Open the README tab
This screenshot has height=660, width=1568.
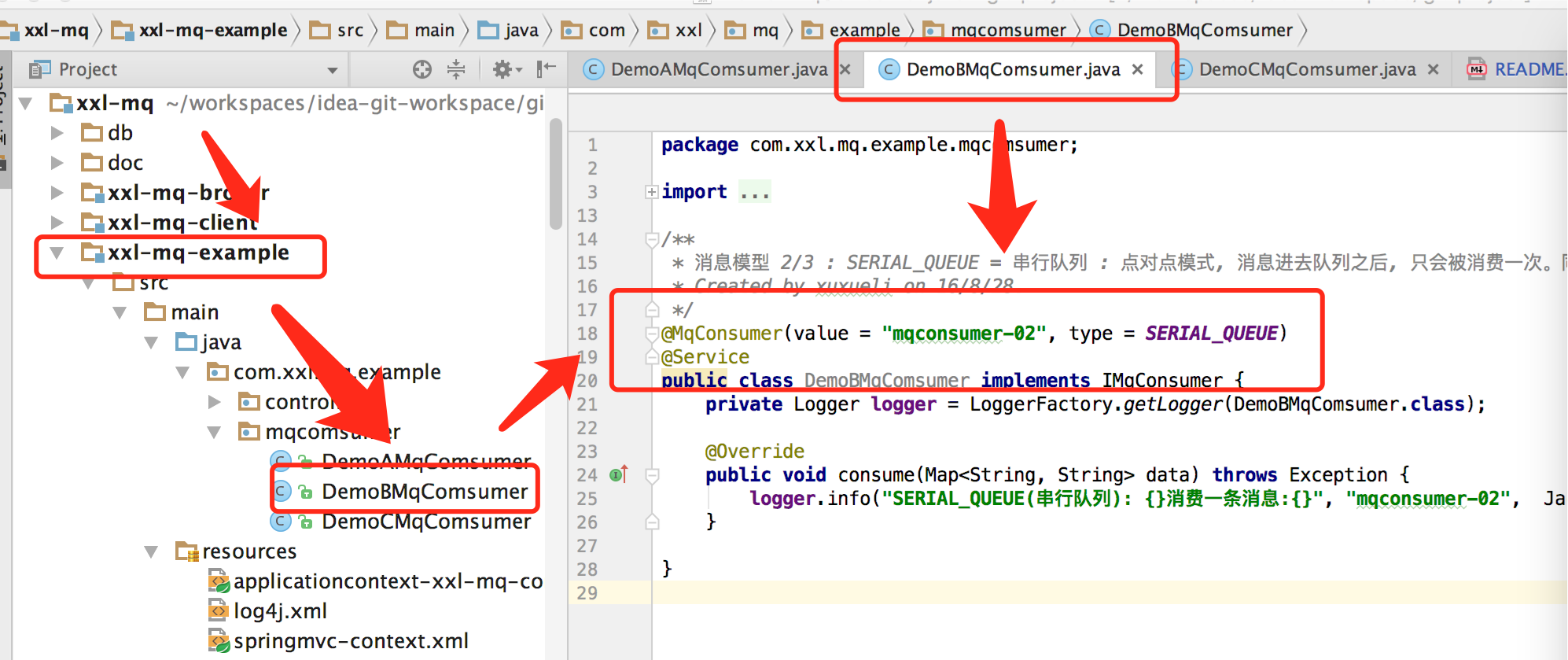pyautogui.click(x=1518, y=69)
